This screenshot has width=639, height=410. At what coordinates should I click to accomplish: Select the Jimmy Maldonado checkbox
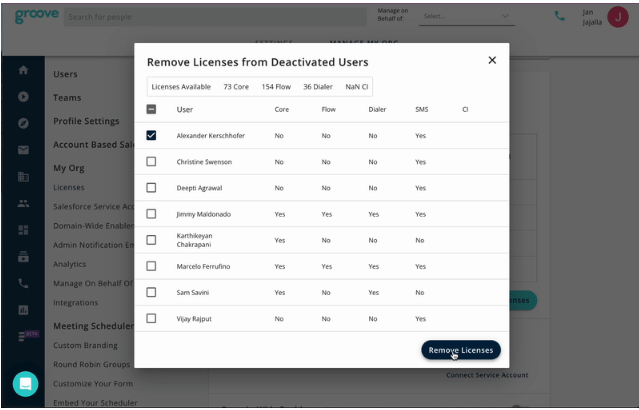[x=151, y=213]
